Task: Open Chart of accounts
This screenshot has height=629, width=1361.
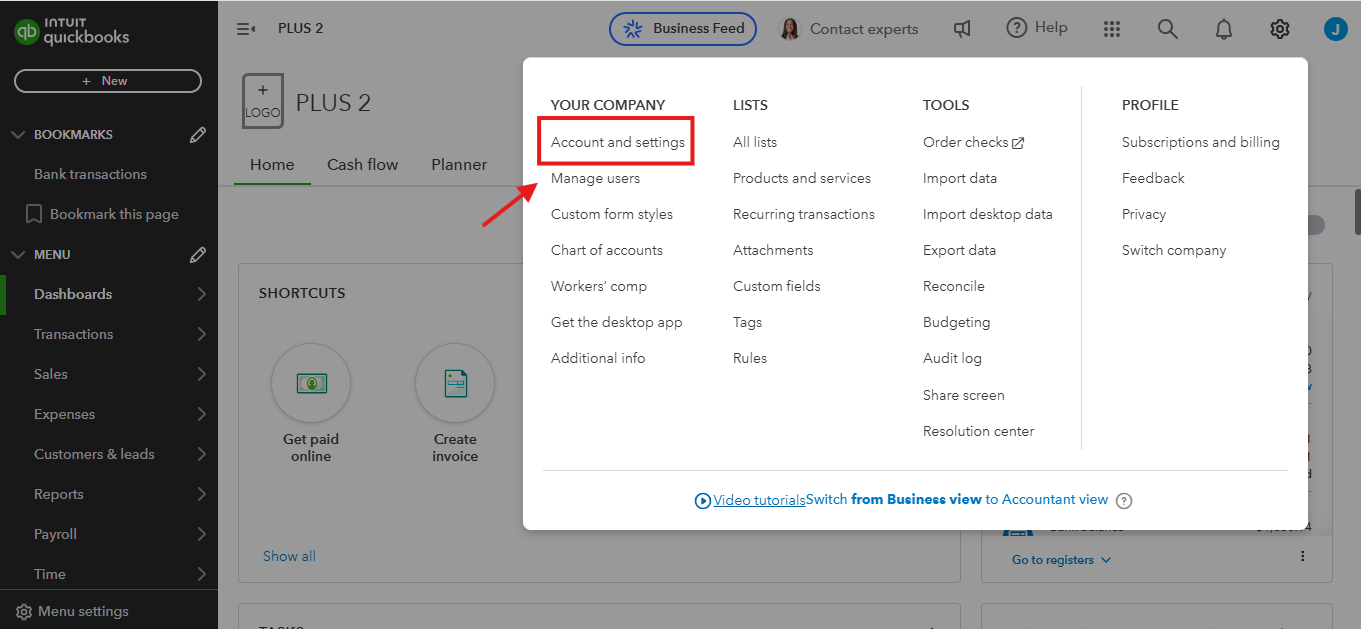Action: click(x=607, y=250)
